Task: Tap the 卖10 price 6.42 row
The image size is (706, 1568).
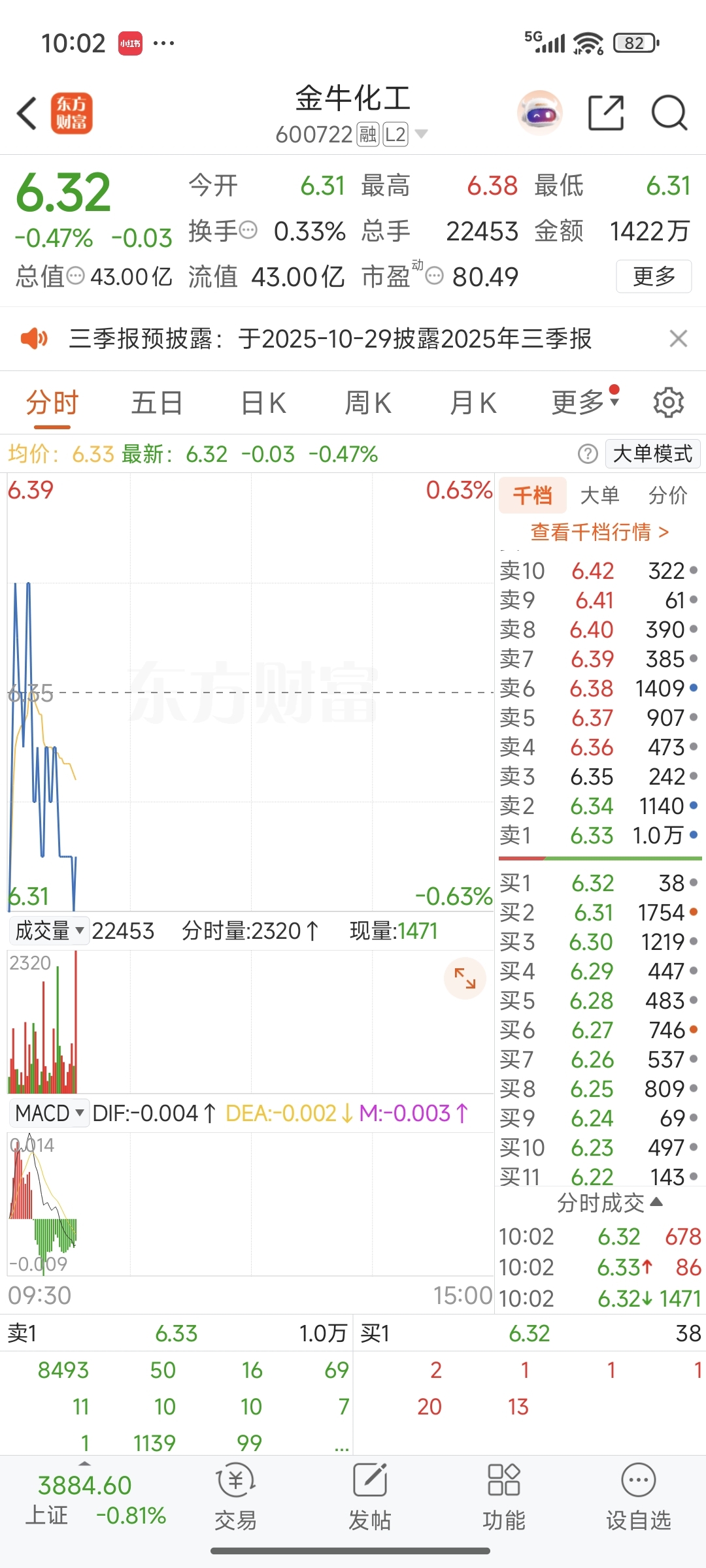Action: coord(599,570)
